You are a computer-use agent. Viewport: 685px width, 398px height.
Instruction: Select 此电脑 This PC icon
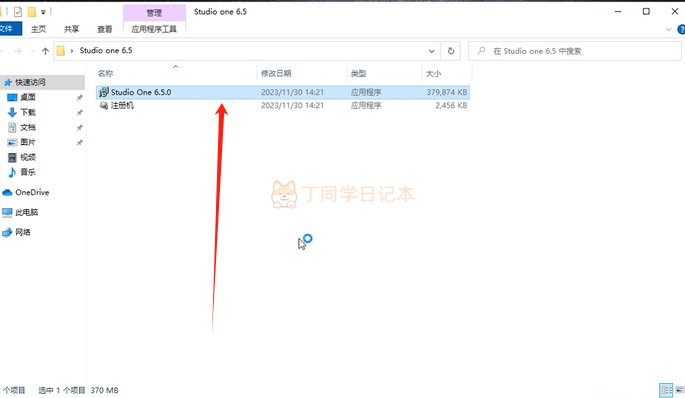coord(7,212)
